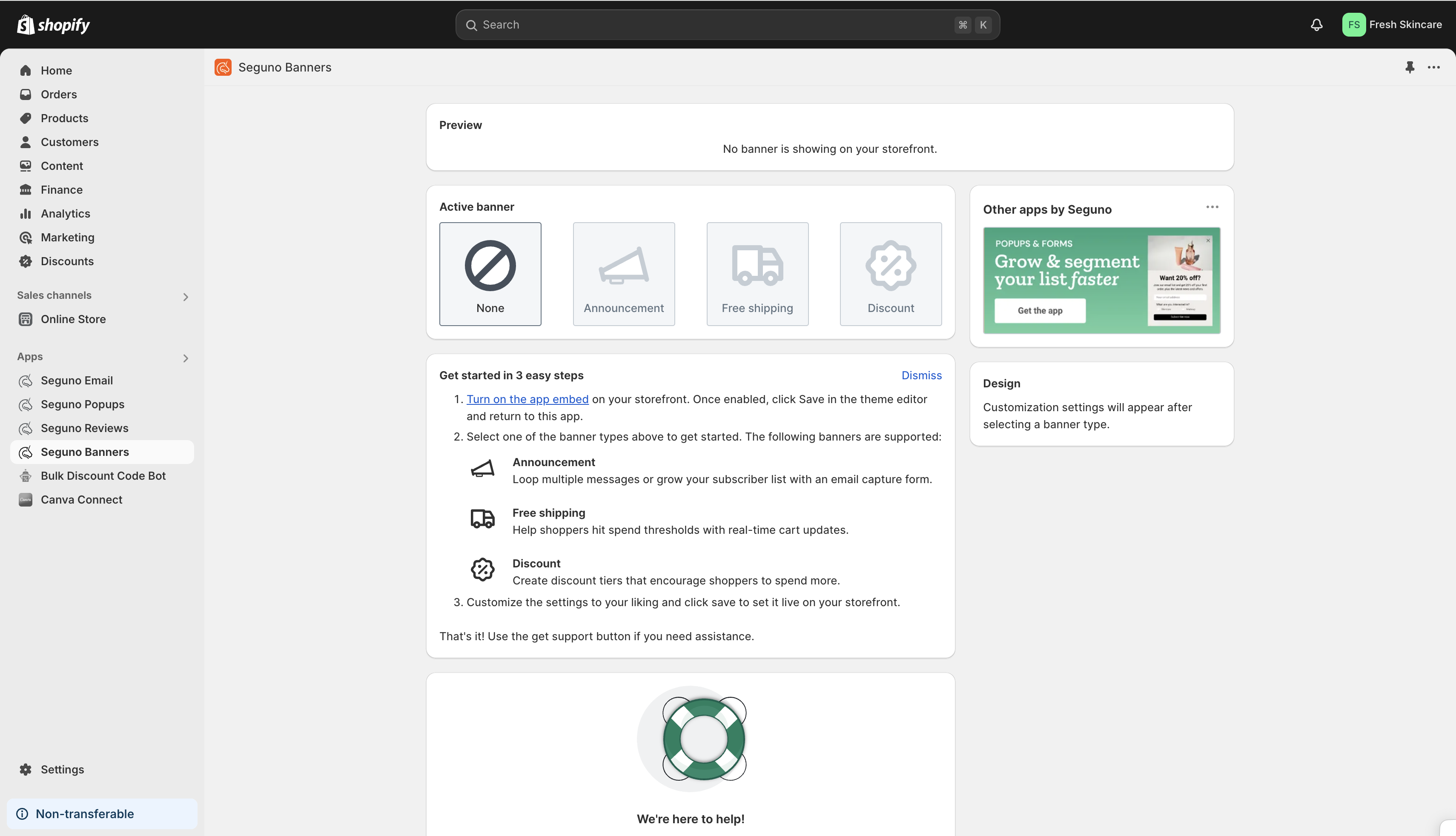Open the Products menu item
This screenshot has width=1456, height=836.
pyautogui.click(x=64, y=118)
